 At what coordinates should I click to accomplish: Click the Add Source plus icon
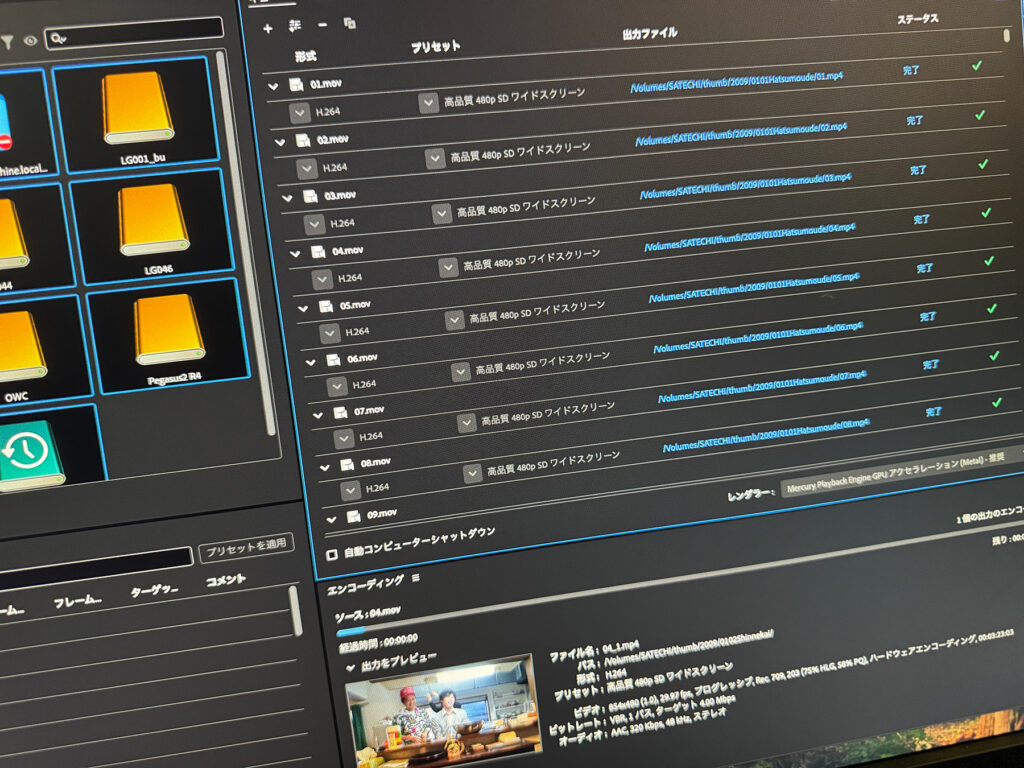tap(267, 28)
